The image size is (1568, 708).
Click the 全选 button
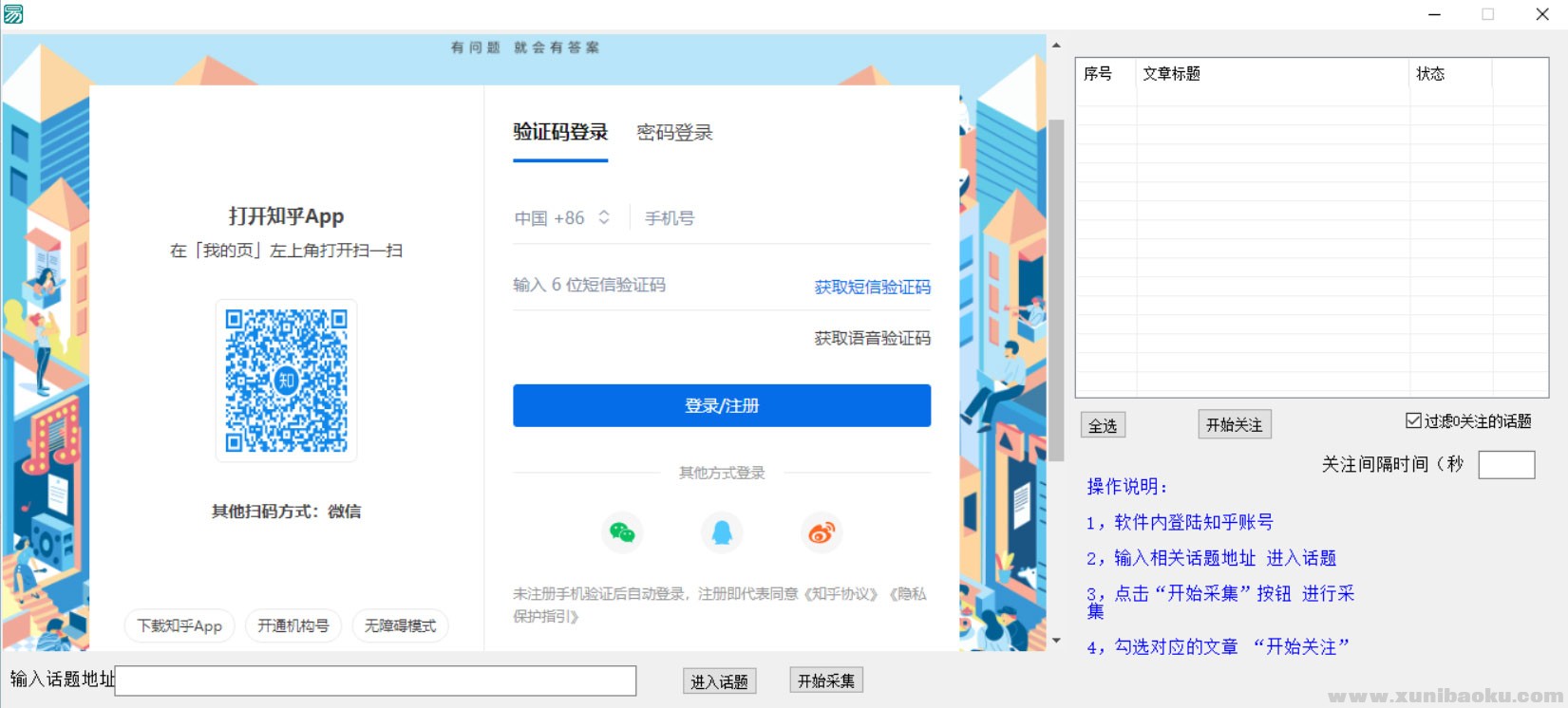[x=1103, y=426]
